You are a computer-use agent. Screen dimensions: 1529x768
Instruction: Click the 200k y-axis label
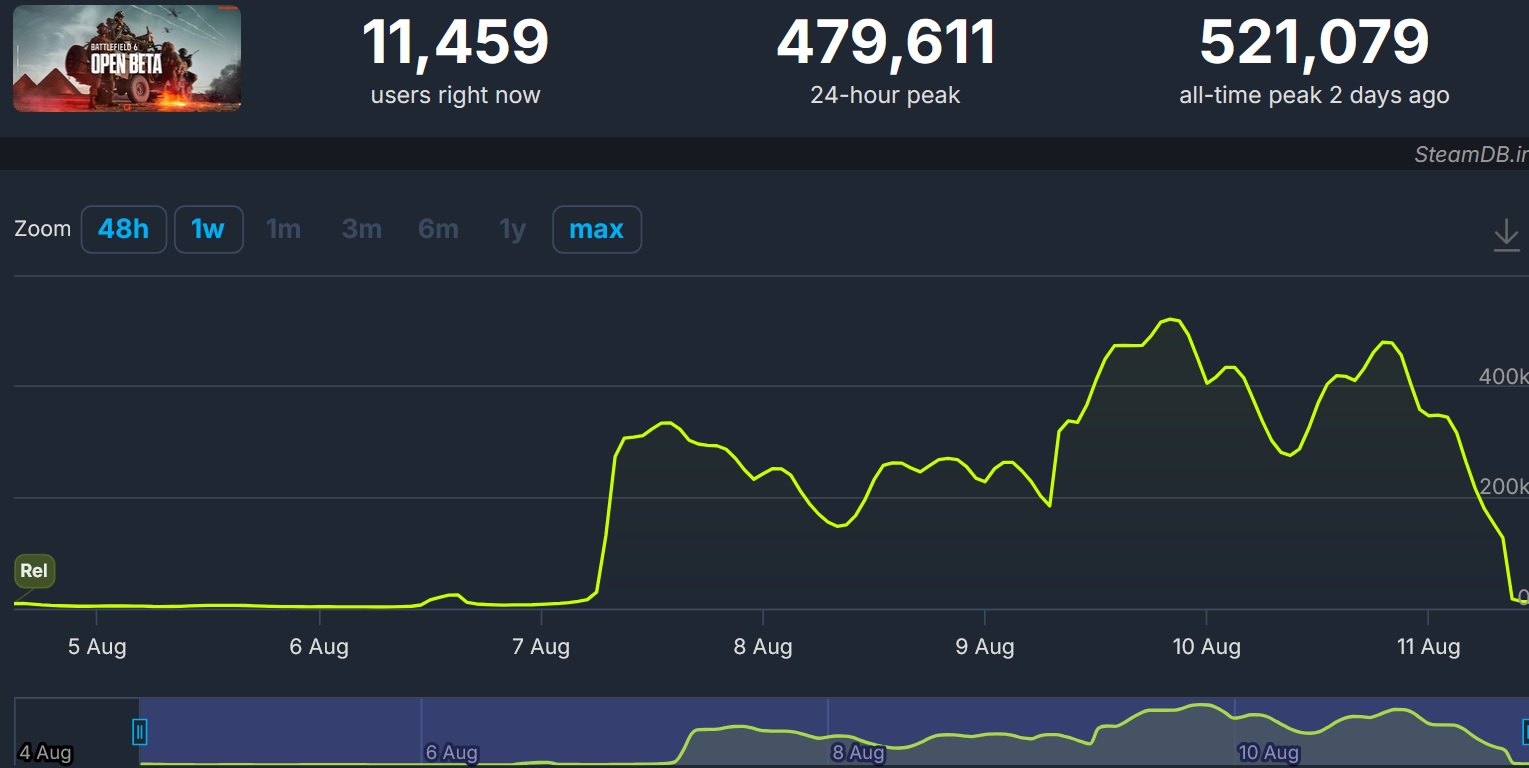pos(1503,488)
